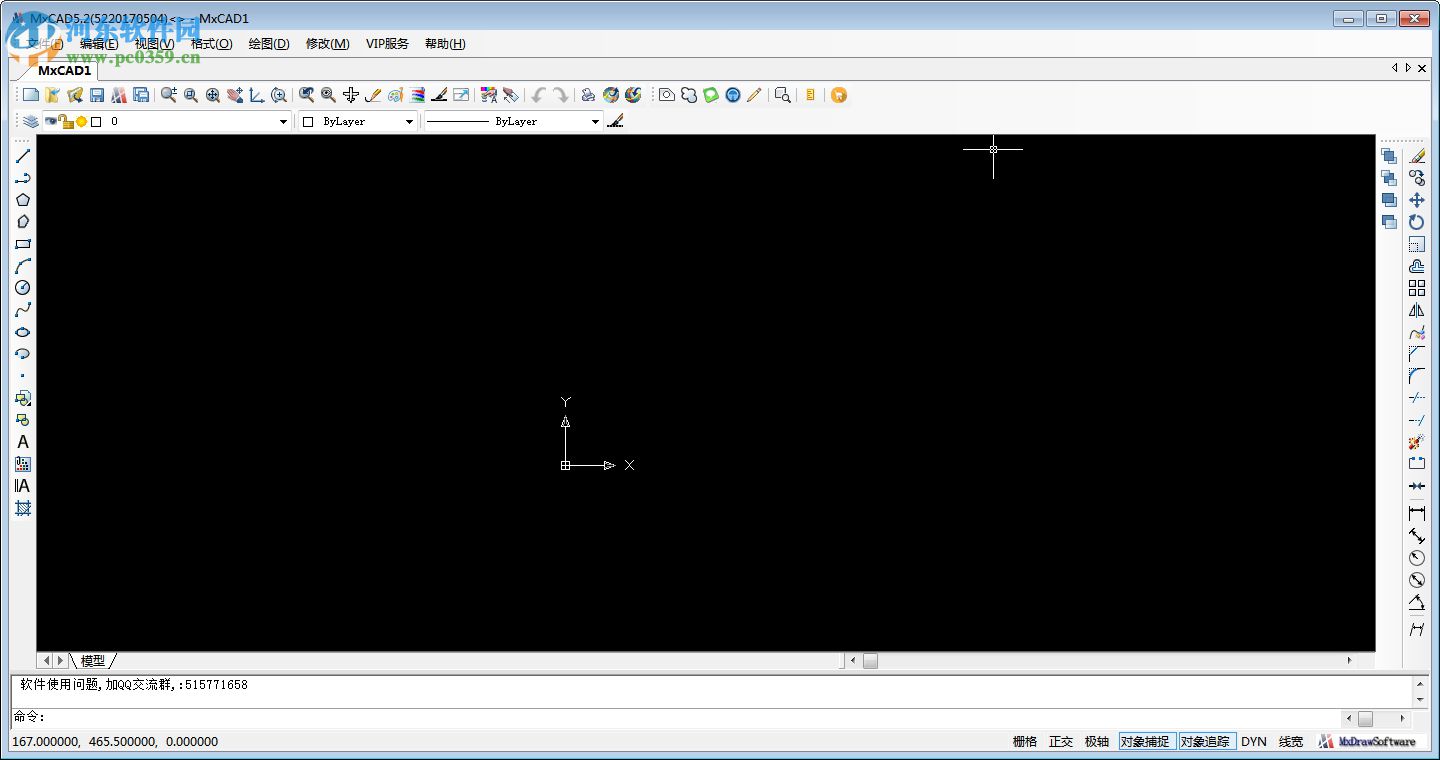1440x760 pixels.
Task: Click the horizontal scrollbar thumb below canvas
Action: point(870,661)
